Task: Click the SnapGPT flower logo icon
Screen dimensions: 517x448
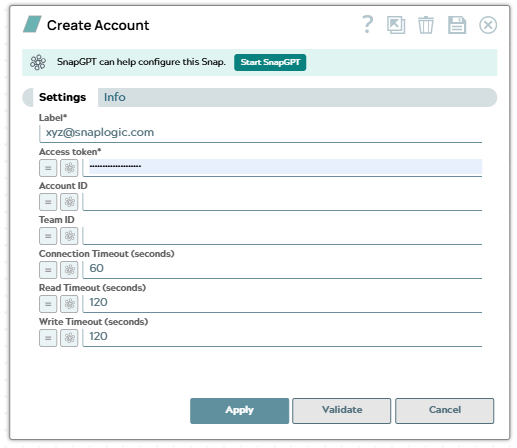Action: pos(38,62)
